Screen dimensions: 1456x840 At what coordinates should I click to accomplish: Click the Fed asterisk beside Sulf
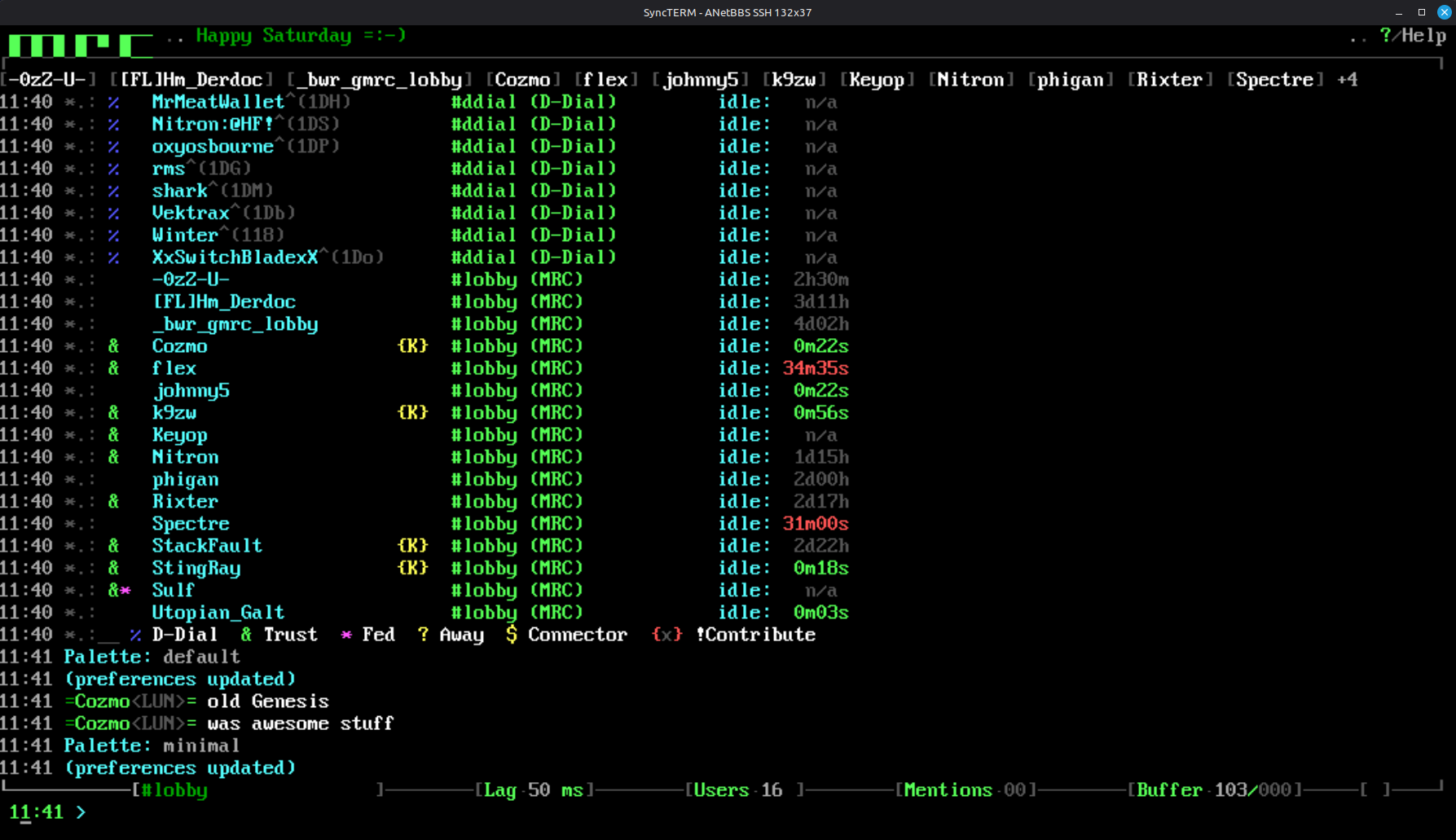[x=125, y=590]
